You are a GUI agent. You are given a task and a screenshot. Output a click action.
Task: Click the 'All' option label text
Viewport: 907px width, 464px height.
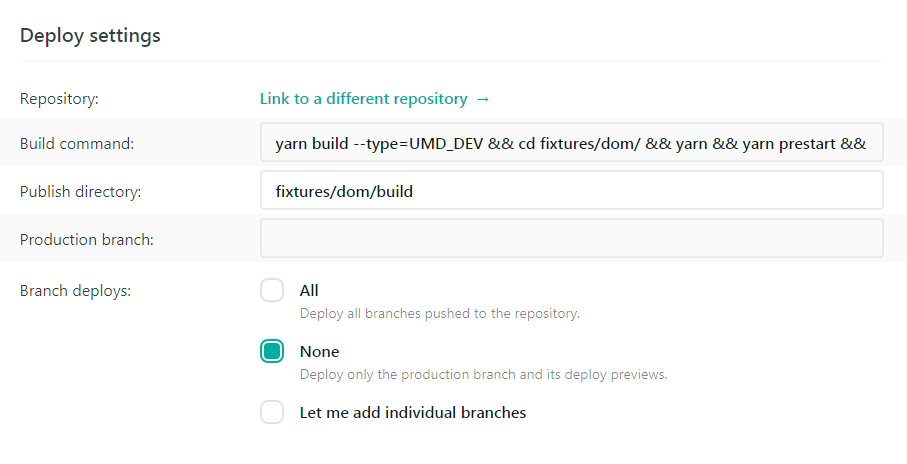(x=309, y=290)
